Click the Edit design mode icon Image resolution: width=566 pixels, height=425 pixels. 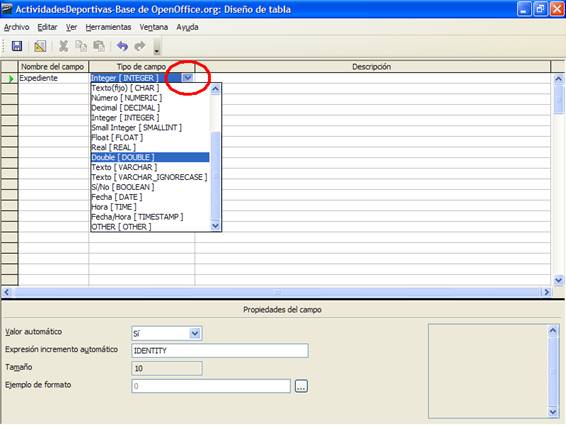pos(40,46)
